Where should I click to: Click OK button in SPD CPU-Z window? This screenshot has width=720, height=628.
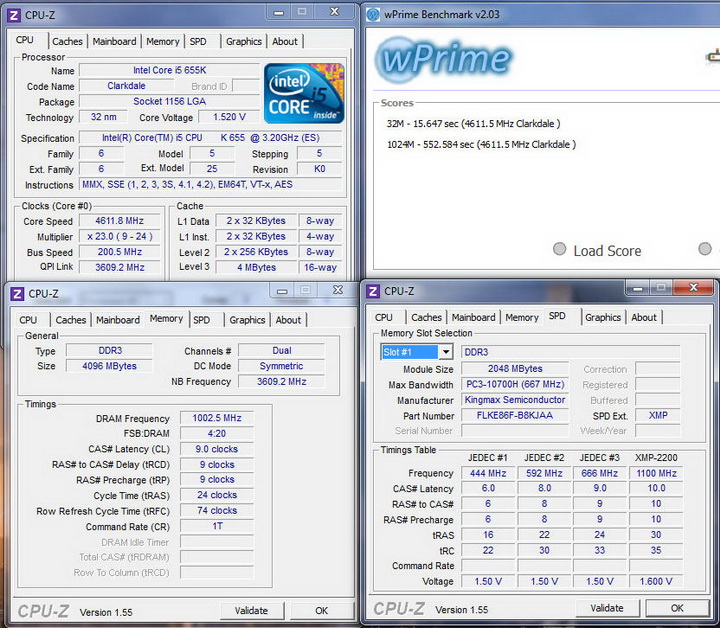[x=677, y=608]
